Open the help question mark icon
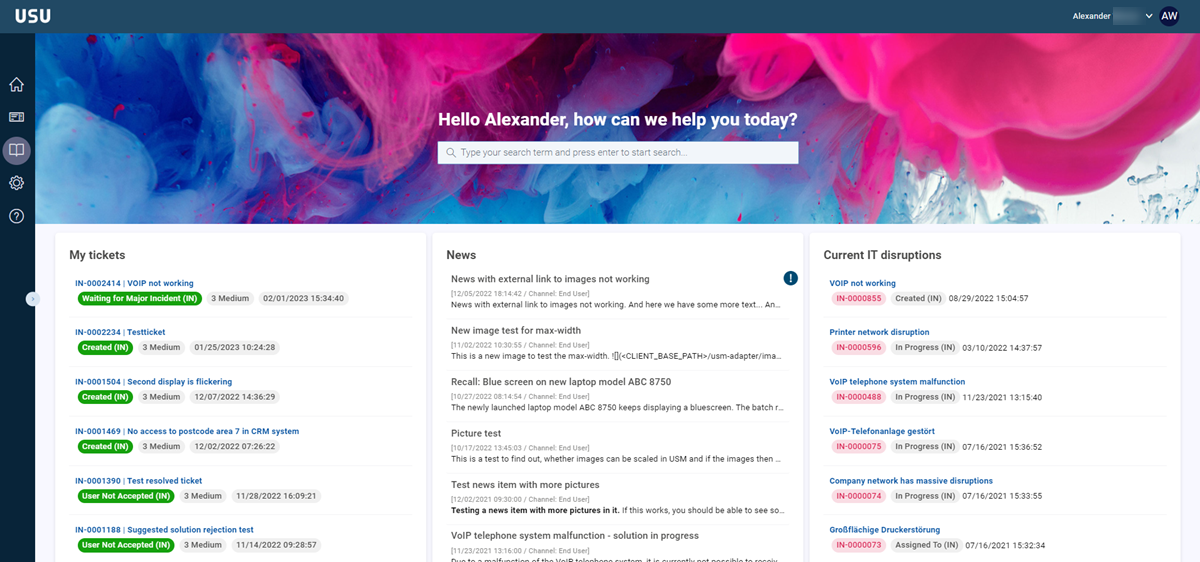Screen dimensions: 1200x562 [x=16, y=216]
